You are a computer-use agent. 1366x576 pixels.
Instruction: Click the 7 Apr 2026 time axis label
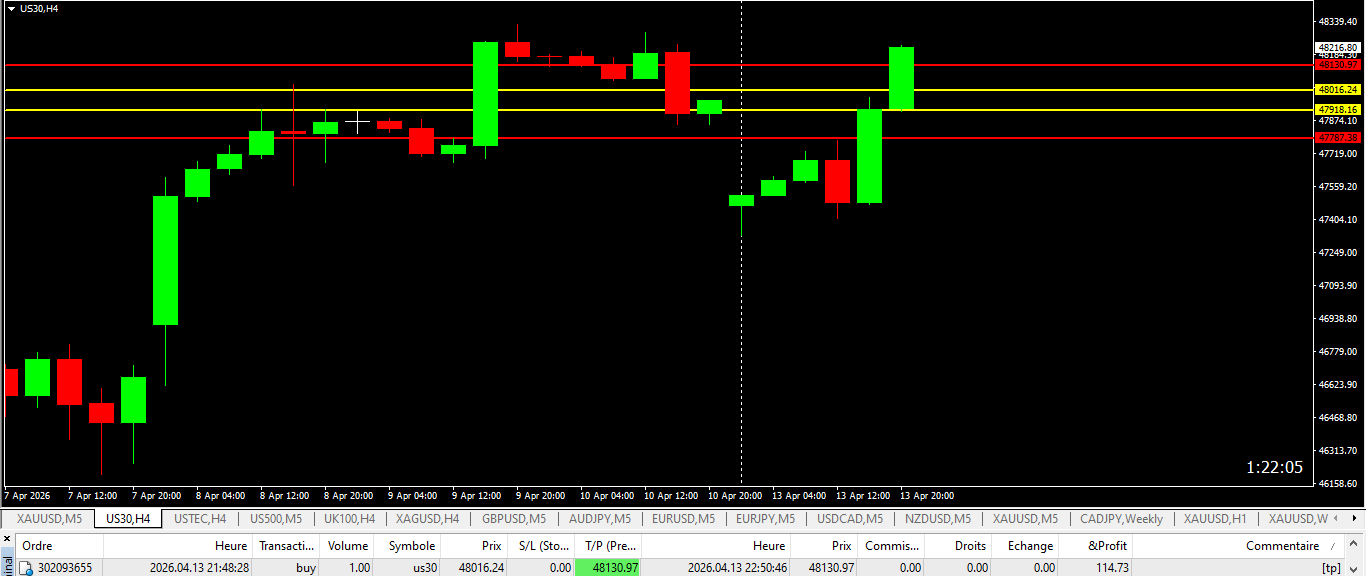tap(28, 495)
